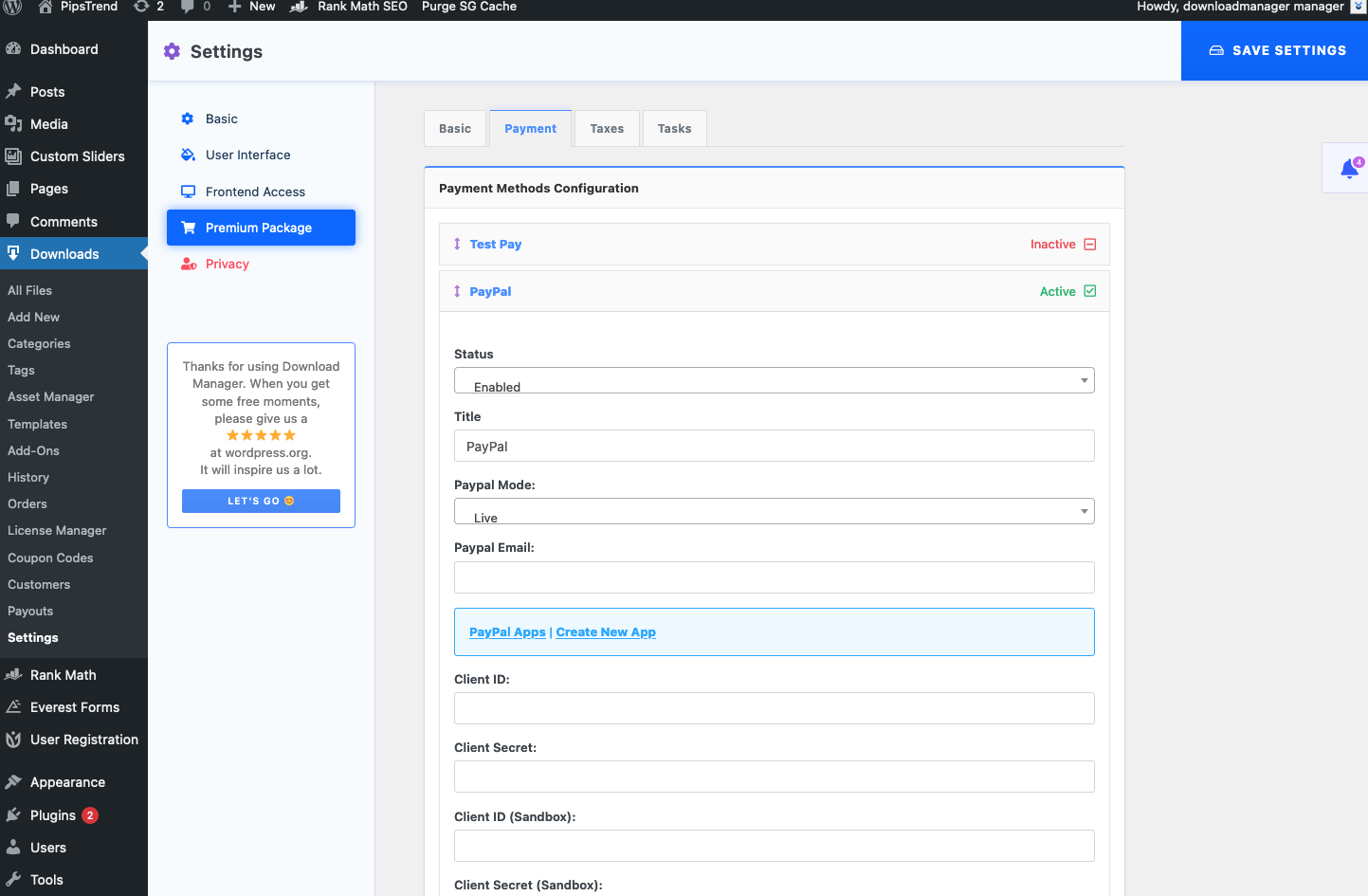
Task: Open the Create New App link
Action: [x=606, y=632]
